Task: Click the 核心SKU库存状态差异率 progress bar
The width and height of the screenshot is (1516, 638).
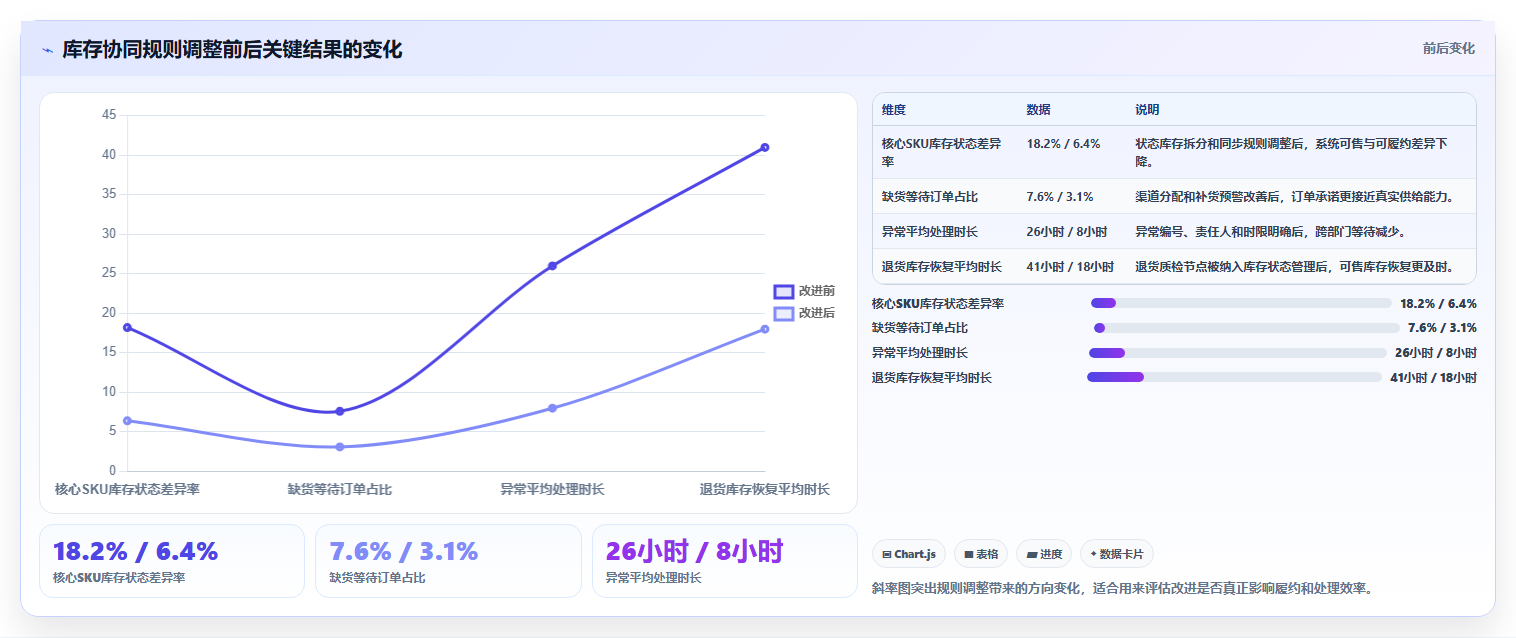Action: 1241,303
